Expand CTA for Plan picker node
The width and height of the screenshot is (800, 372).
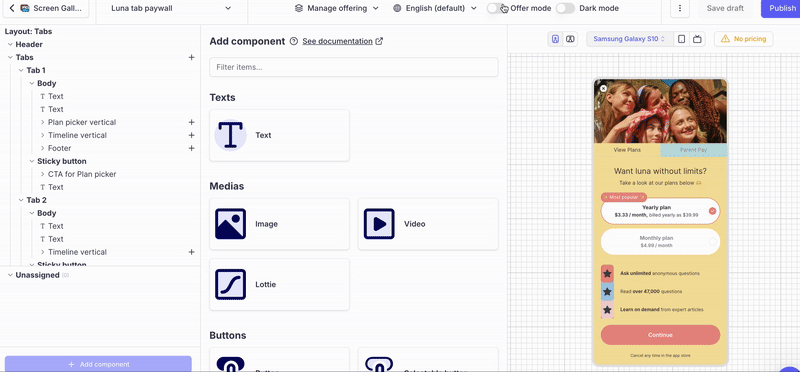click(42, 174)
